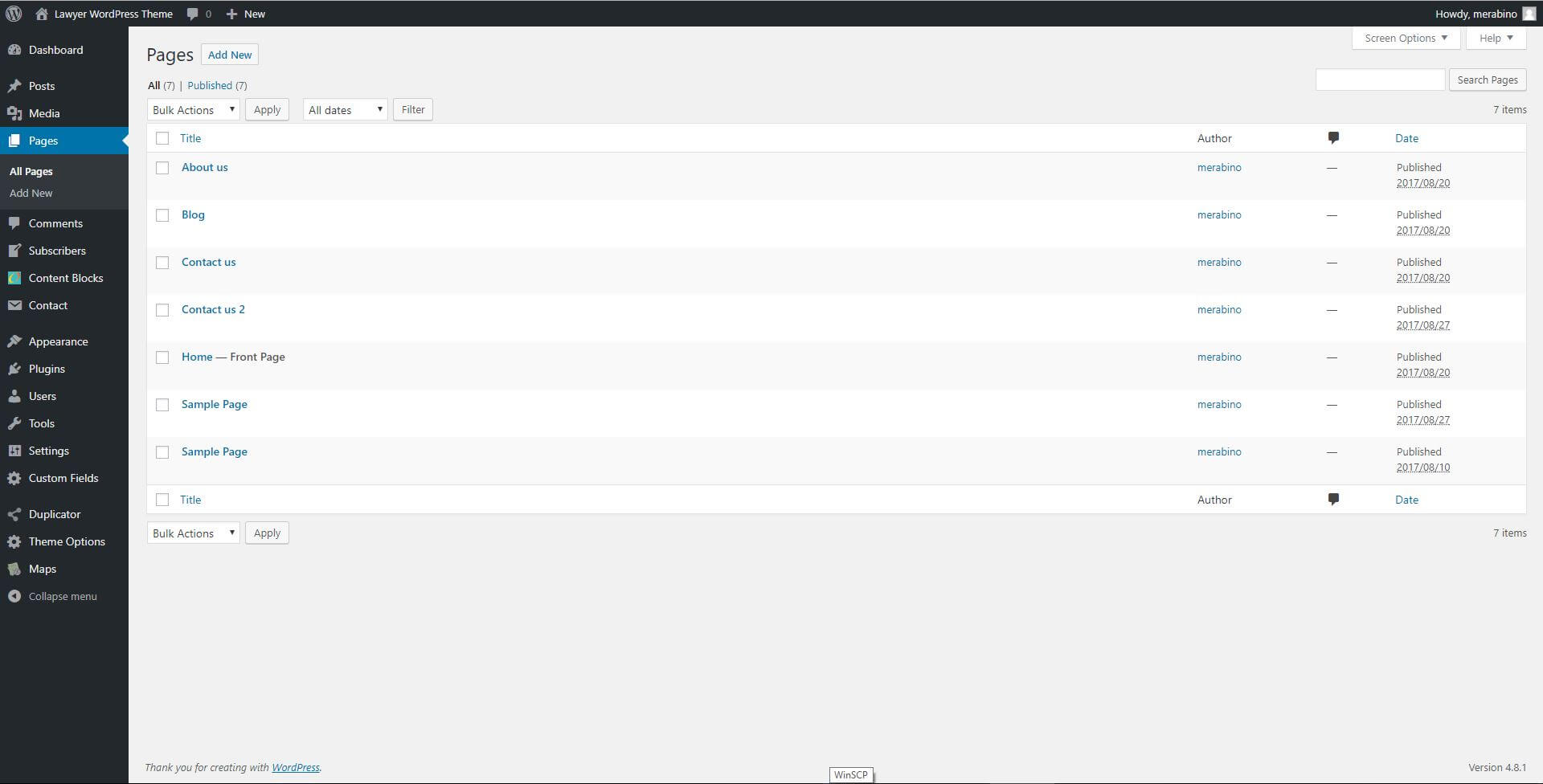Click the Maps icon in the sidebar
This screenshot has width=1543, height=784.
tap(14, 569)
